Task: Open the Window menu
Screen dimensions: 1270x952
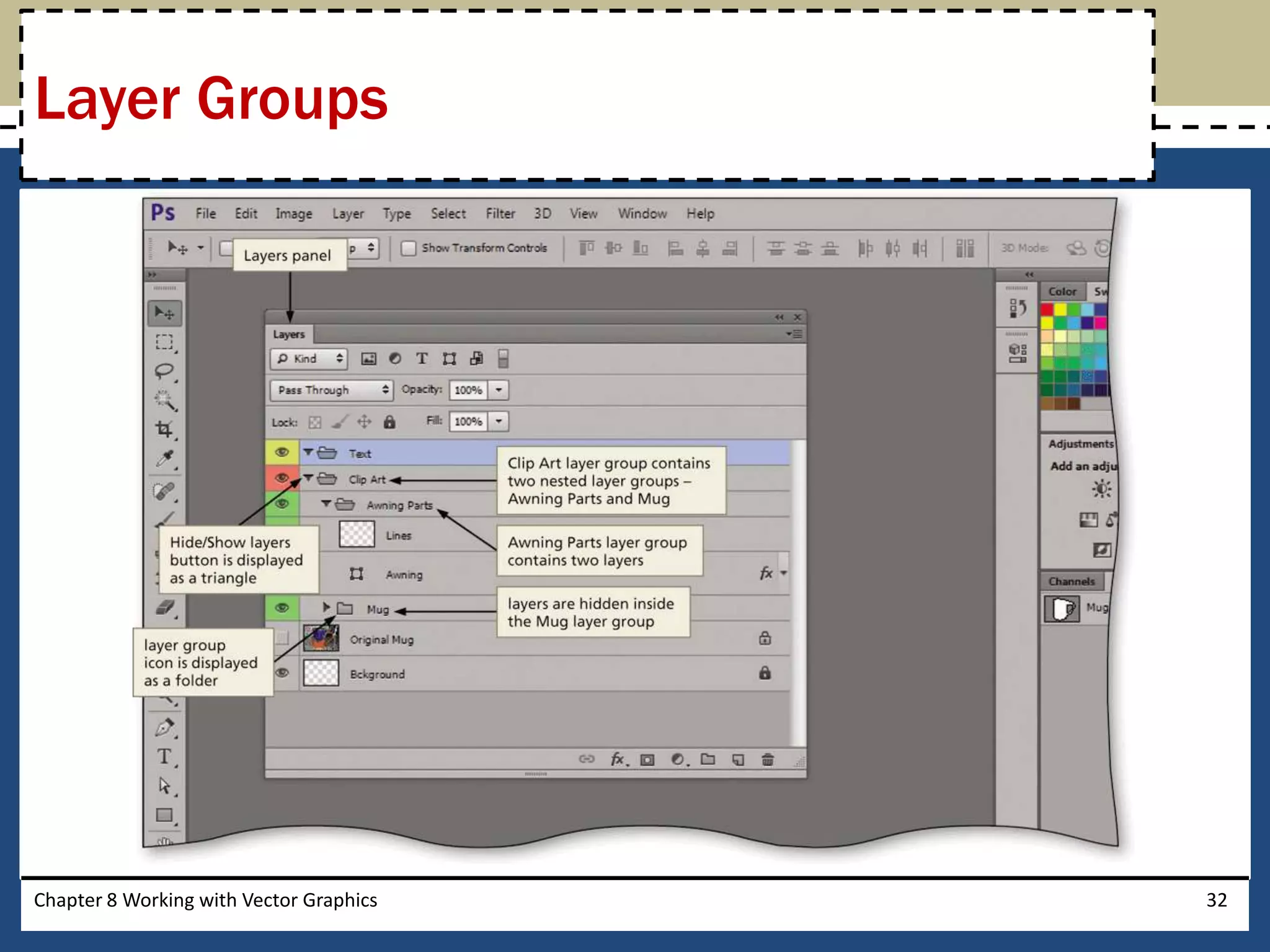Action: click(642, 214)
